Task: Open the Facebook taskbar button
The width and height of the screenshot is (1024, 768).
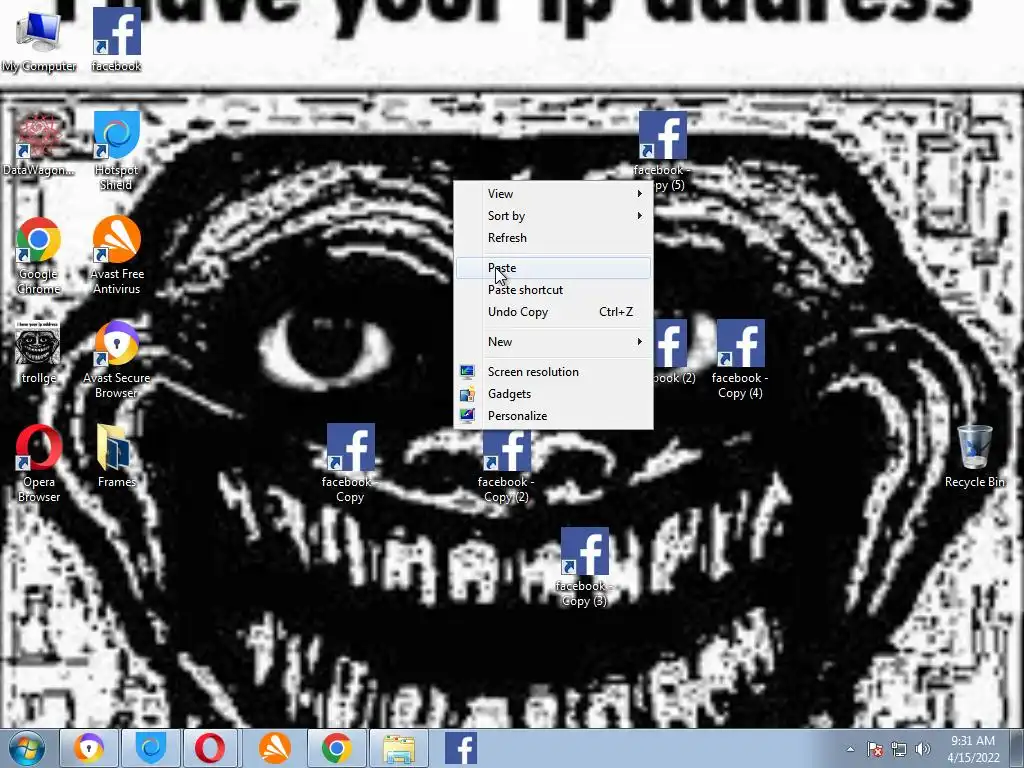Action: (460, 748)
